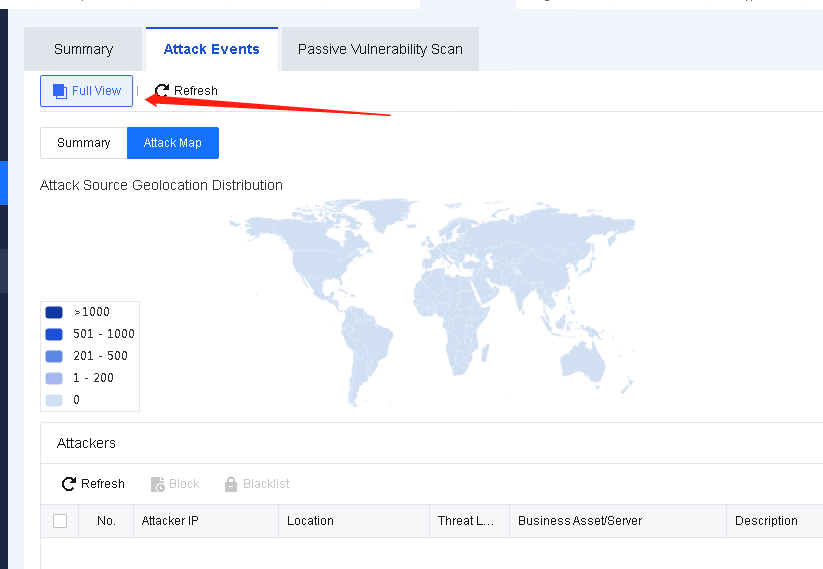This screenshot has height=569, width=823.
Task: Click the Threat Level column header
Action: [x=466, y=521]
